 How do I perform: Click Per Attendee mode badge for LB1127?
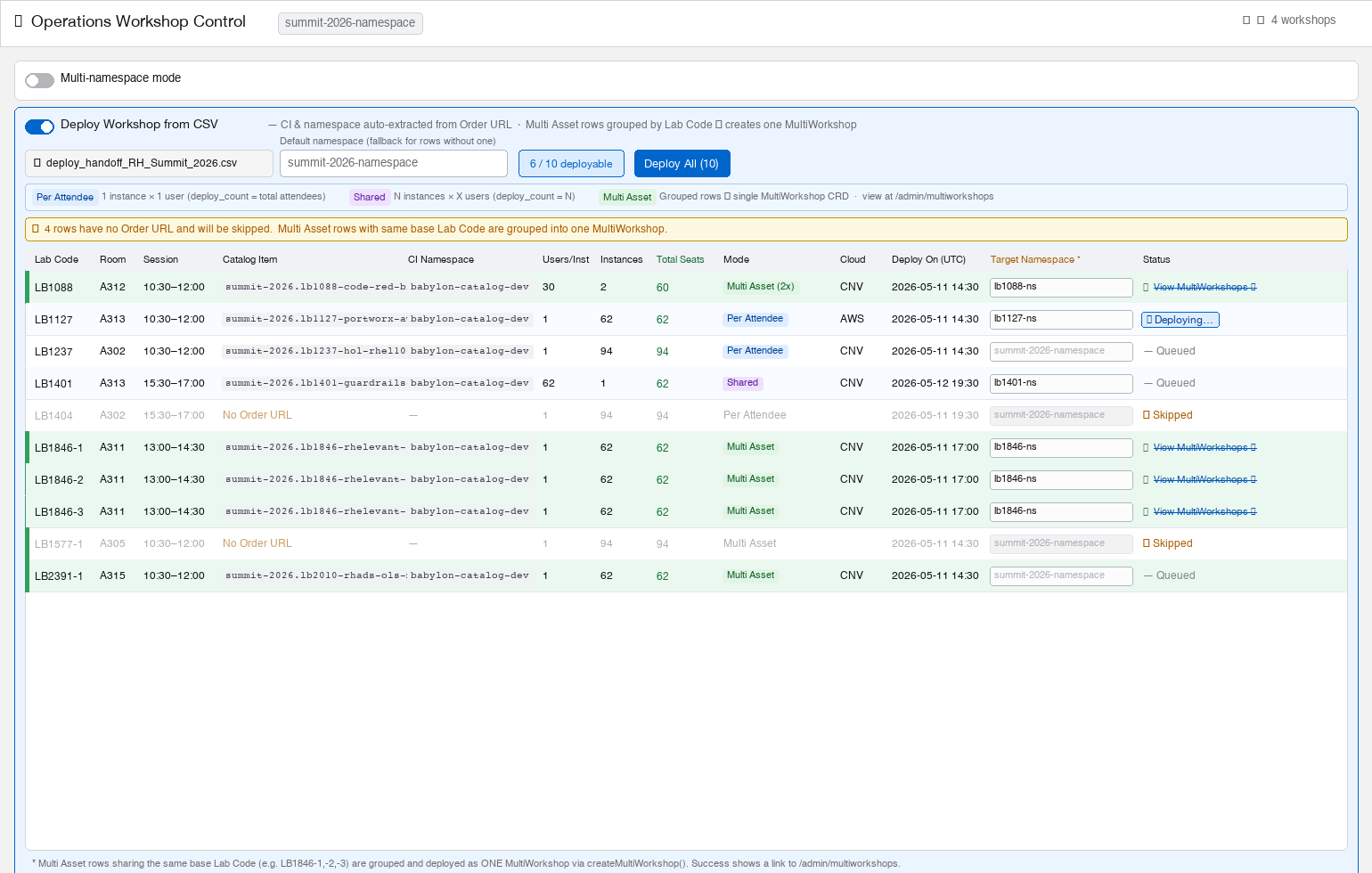(755, 319)
